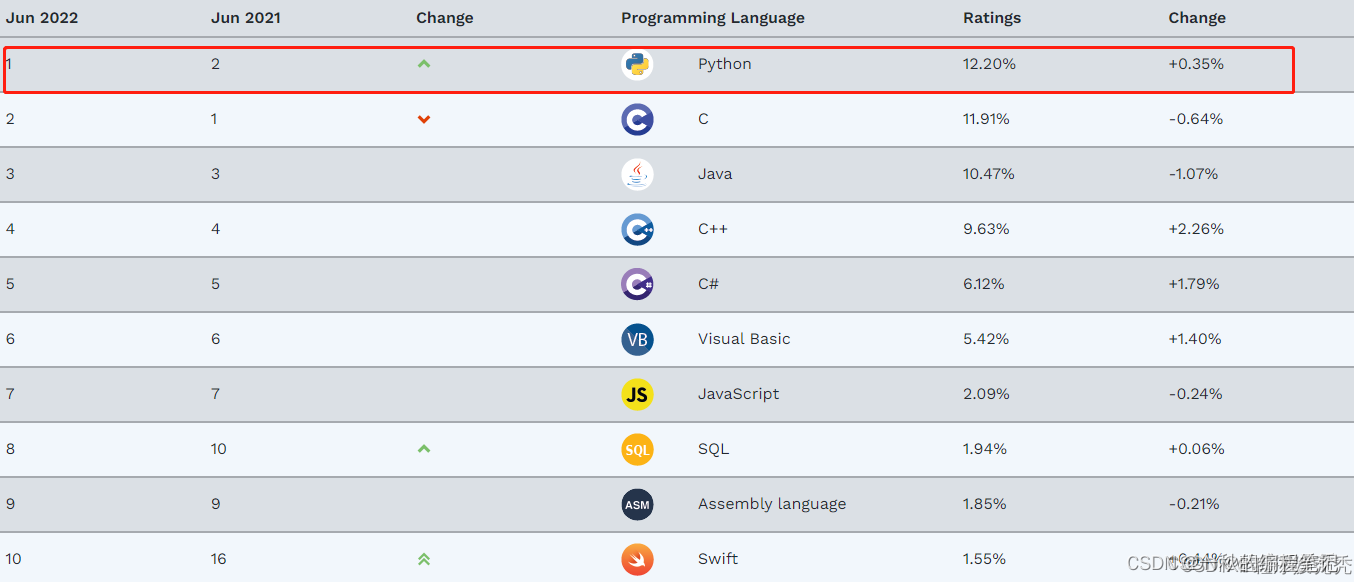This screenshot has width=1354, height=582.
Task: Click the -1.07% change value
Action: tap(1194, 174)
